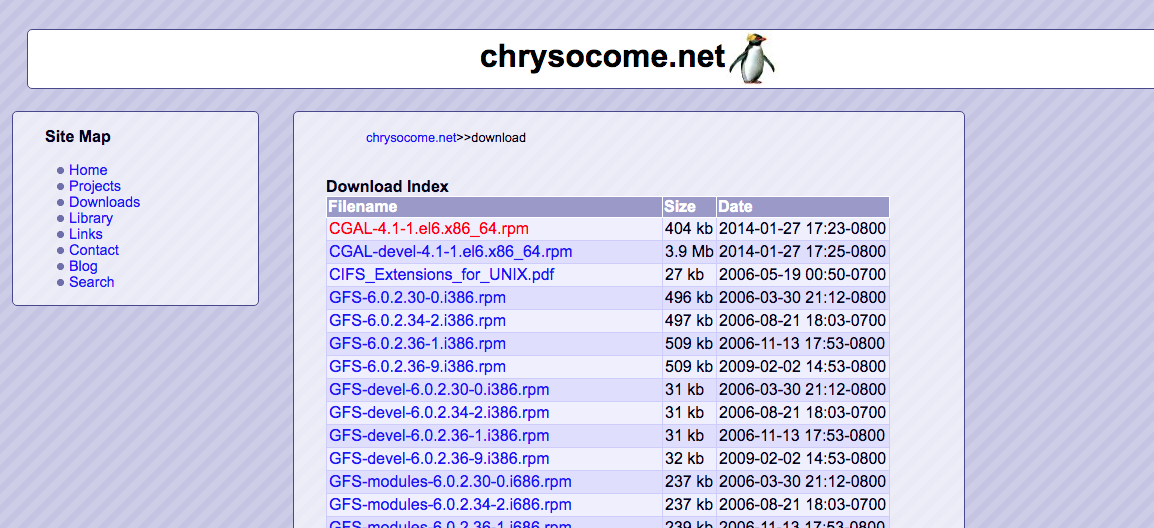Select date 2006-05-19 00:50-0700
This screenshot has width=1154, height=528.
pos(803,275)
